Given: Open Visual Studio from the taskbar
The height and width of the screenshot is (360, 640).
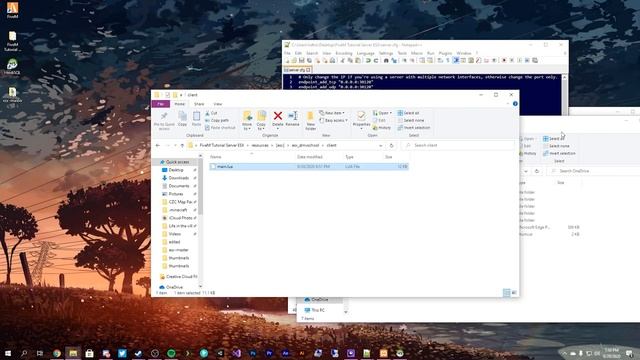Looking at the screenshot, I should (x=236, y=353).
